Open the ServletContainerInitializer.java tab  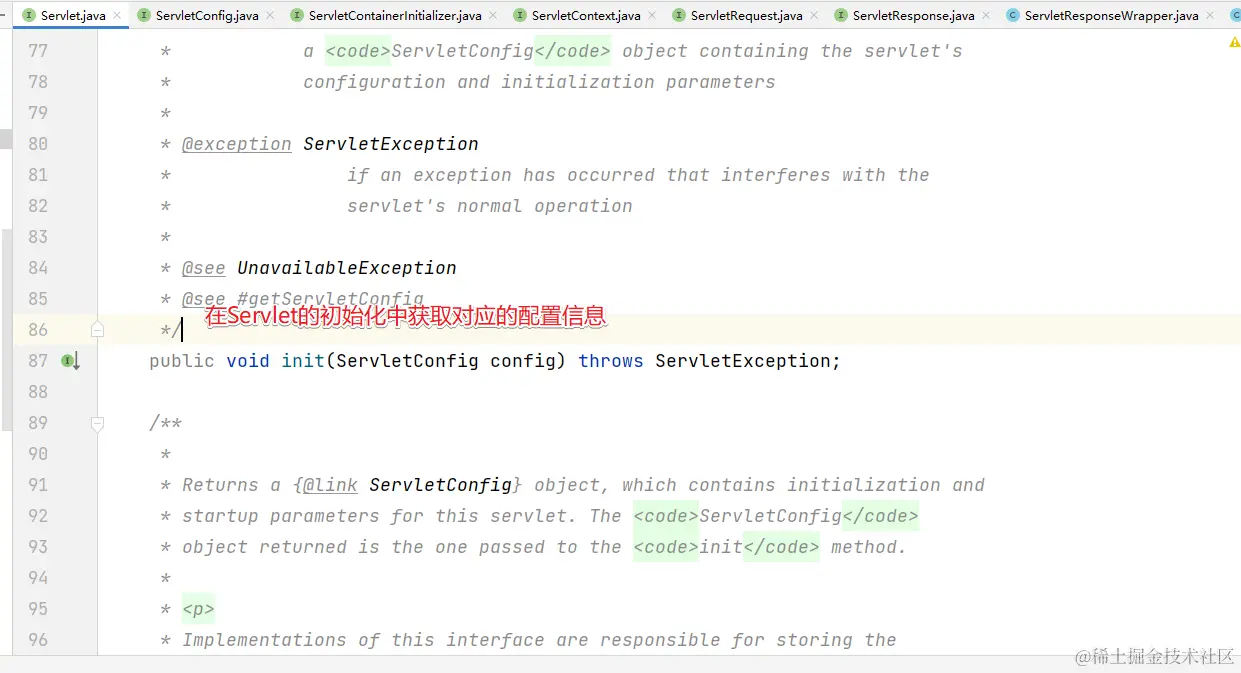(x=395, y=15)
